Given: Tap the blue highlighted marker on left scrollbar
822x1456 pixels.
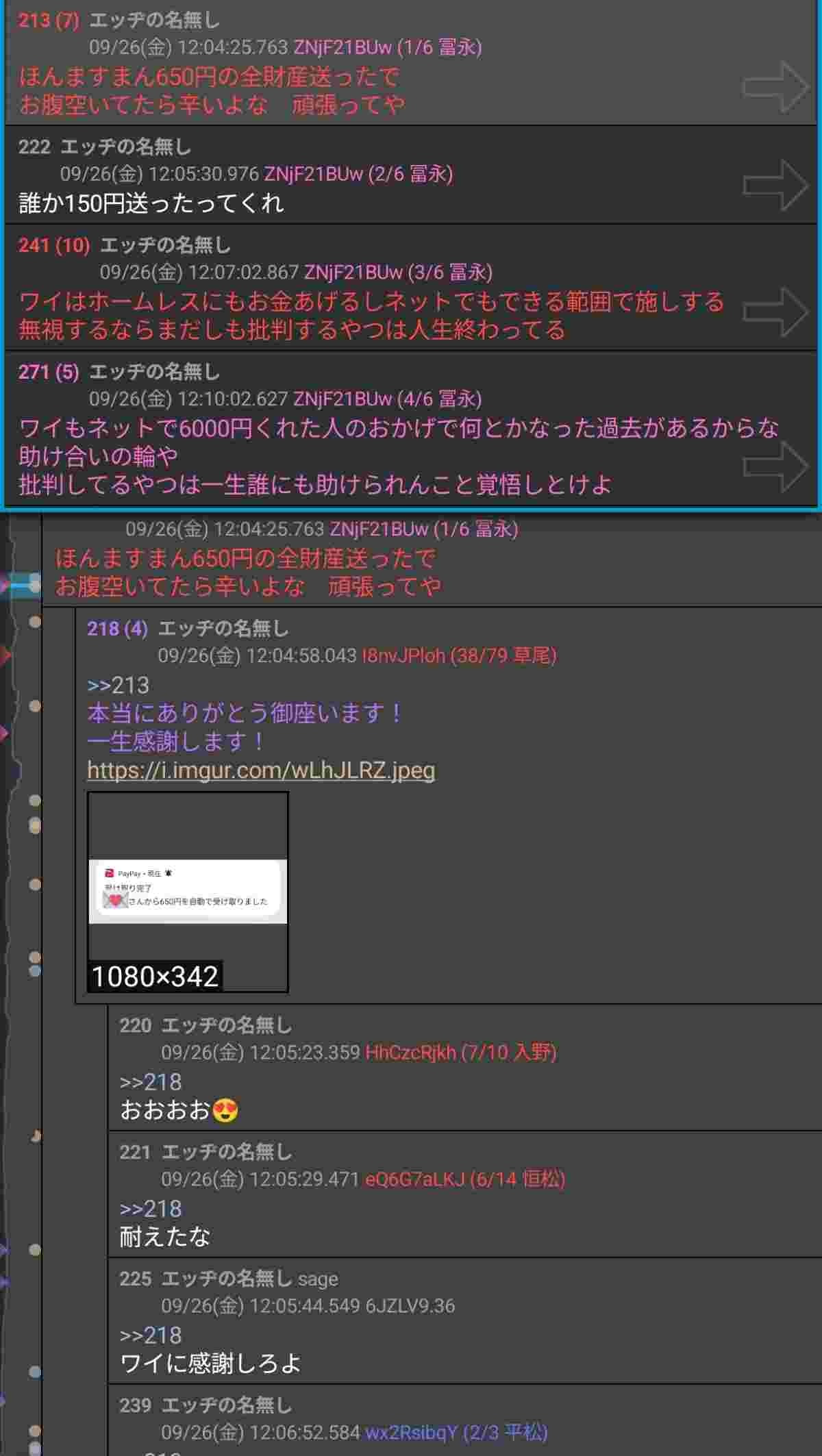Looking at the screenshot, I should coord(25,586).
